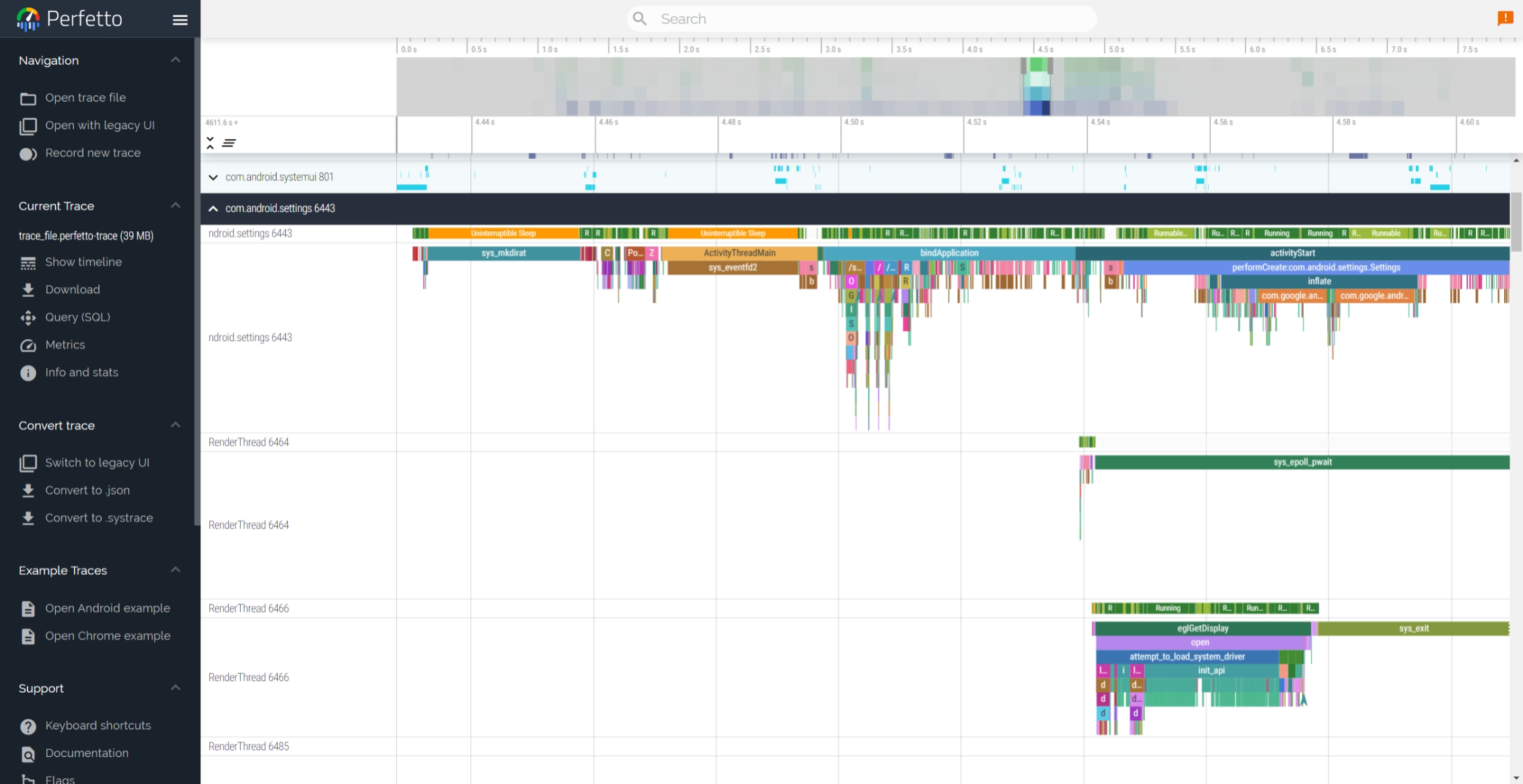Click the overview minimap selected region
Image resolution: width=1523 pixels, height=784 pixels.
[1037, 86]
